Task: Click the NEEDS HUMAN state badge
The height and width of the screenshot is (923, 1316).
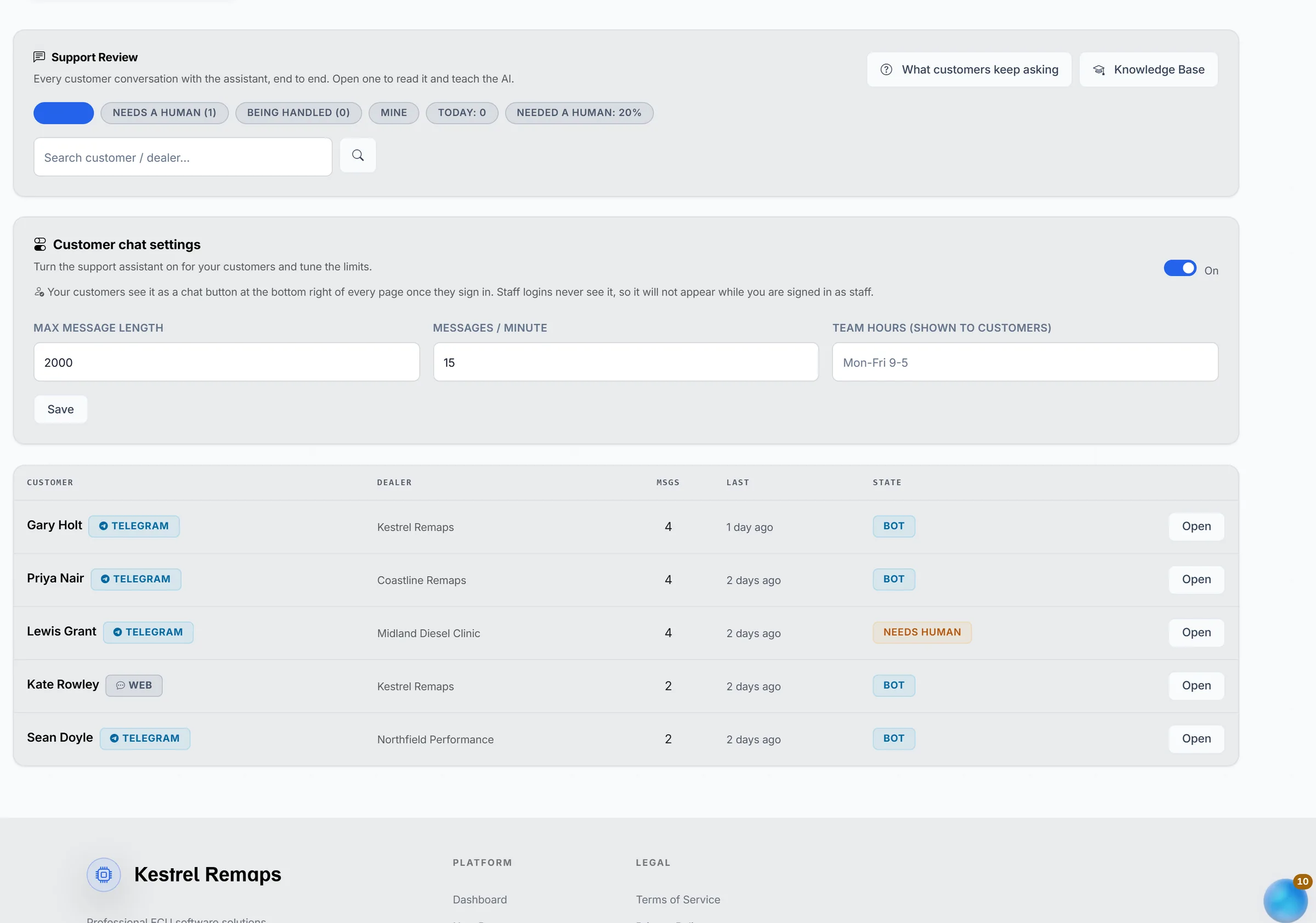Action: [922, 633]
